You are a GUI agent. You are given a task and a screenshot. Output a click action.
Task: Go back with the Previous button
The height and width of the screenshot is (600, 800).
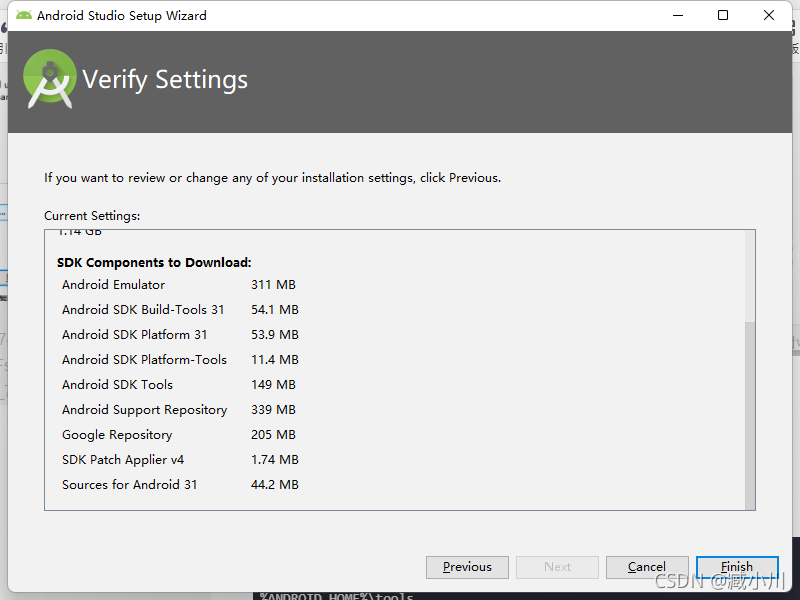(x=467, y=567)
